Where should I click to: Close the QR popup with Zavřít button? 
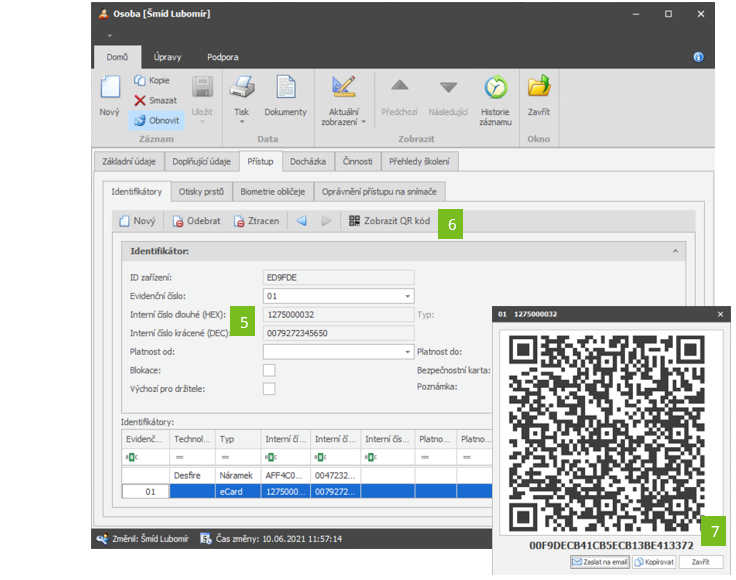[x=701, y=562]
